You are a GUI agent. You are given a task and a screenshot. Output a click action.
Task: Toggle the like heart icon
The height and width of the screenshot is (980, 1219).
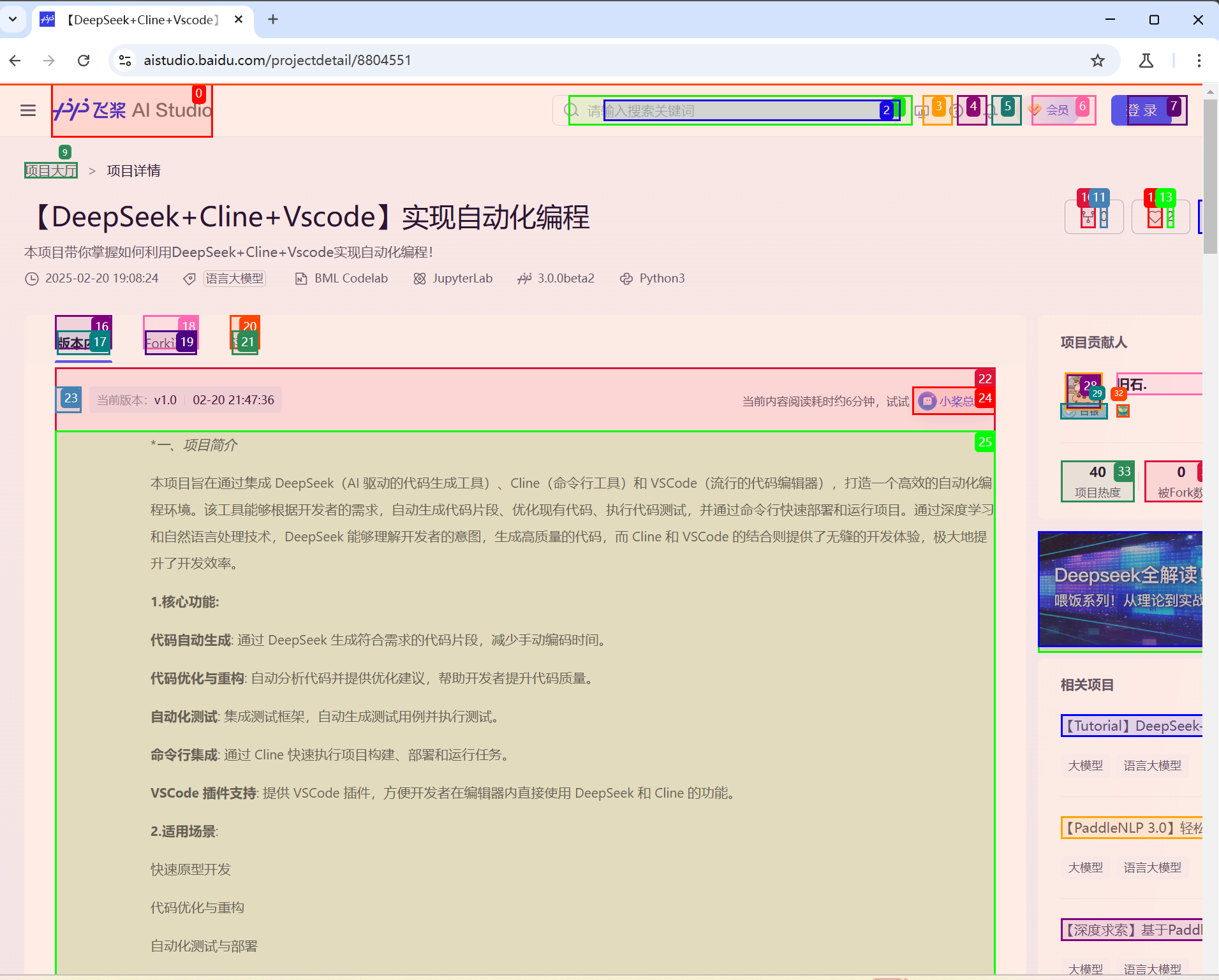point(1155,218)
